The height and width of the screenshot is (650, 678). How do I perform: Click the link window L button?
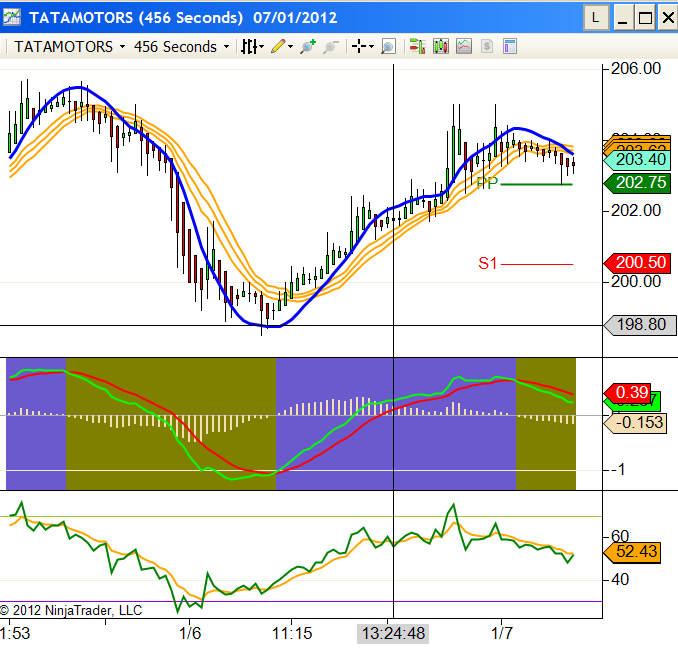pyautogui.click(x=596, y=18)
